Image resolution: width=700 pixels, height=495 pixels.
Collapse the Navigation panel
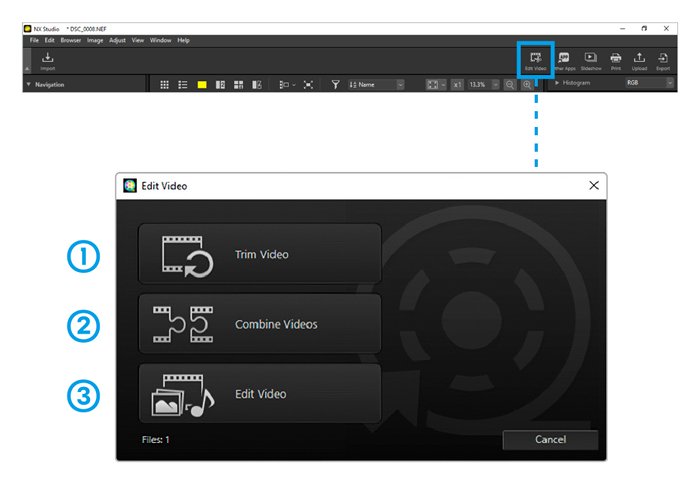[x=28, y=85]
